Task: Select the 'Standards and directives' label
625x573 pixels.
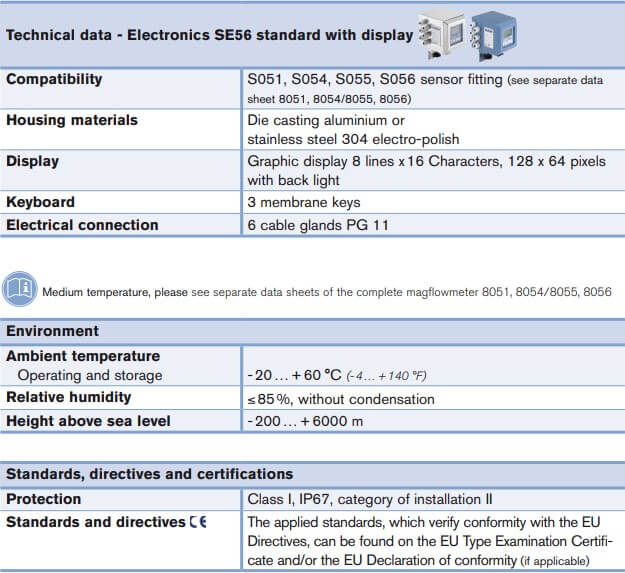Action: click(x=96, y=522)
